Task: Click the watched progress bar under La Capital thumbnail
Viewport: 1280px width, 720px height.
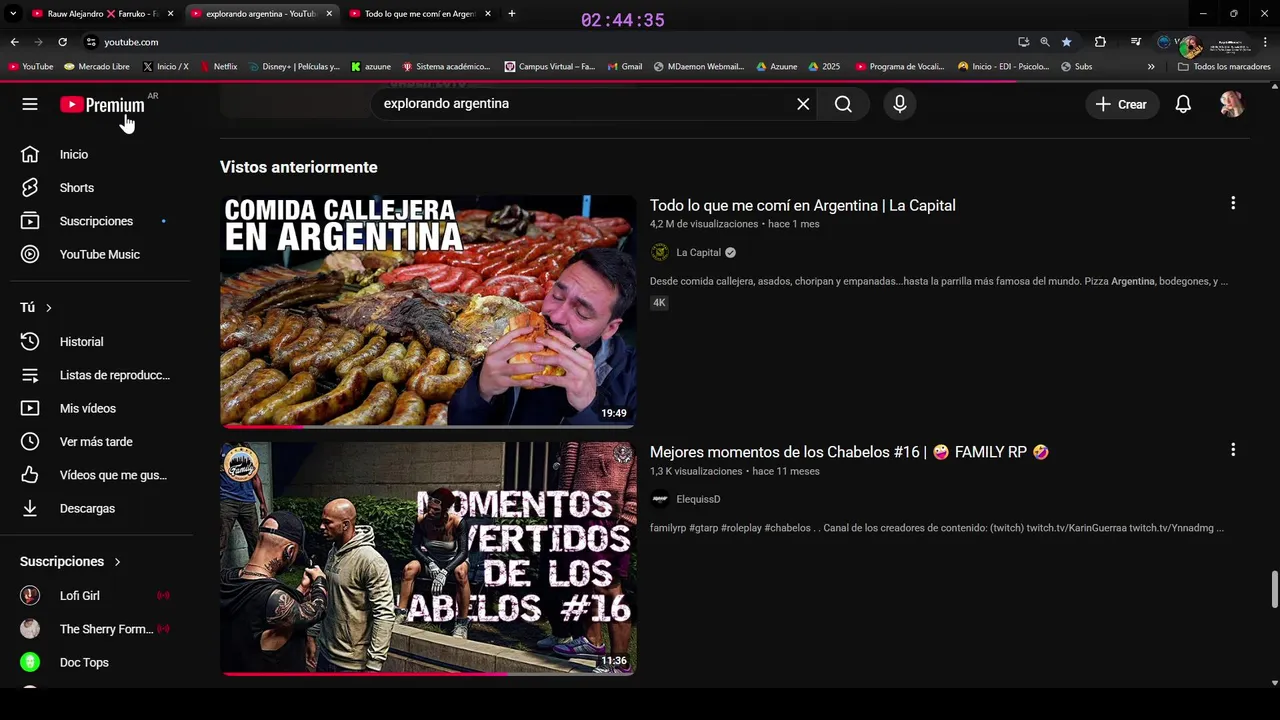Action: tap(428, 426)
